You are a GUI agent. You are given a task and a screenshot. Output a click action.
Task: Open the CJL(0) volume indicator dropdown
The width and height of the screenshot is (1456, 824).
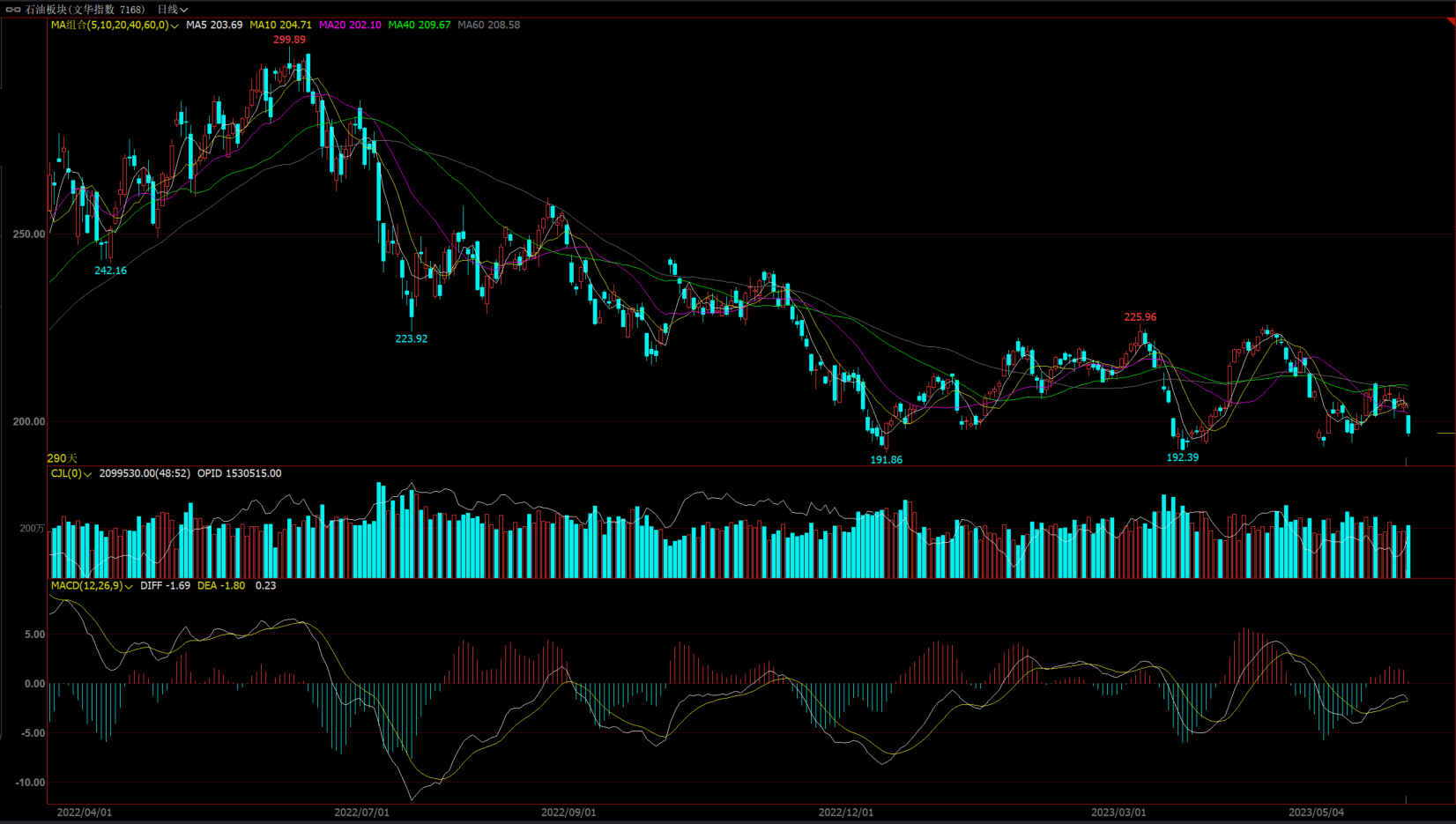point(71,473)
